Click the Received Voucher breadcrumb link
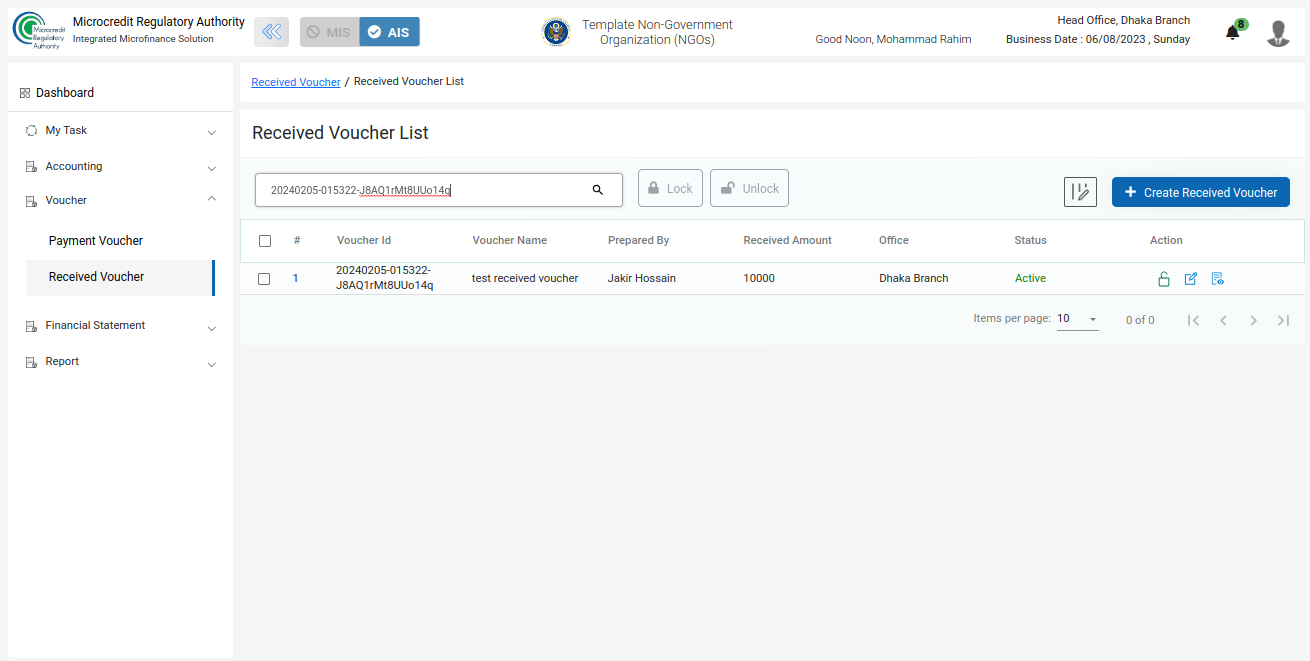This screenshot has width=1310, height=661. 295,82
